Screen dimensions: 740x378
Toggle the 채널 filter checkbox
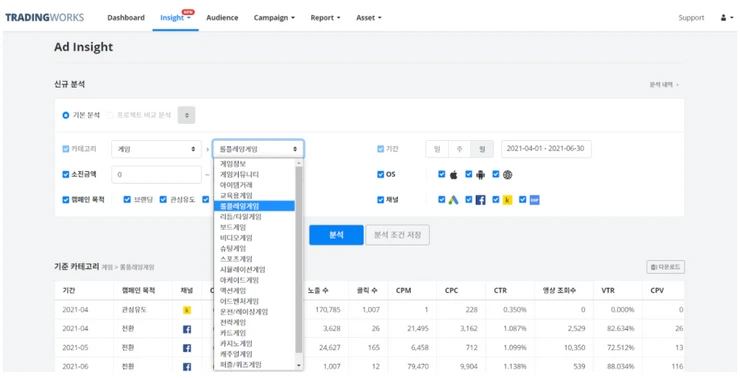(380, 200)
